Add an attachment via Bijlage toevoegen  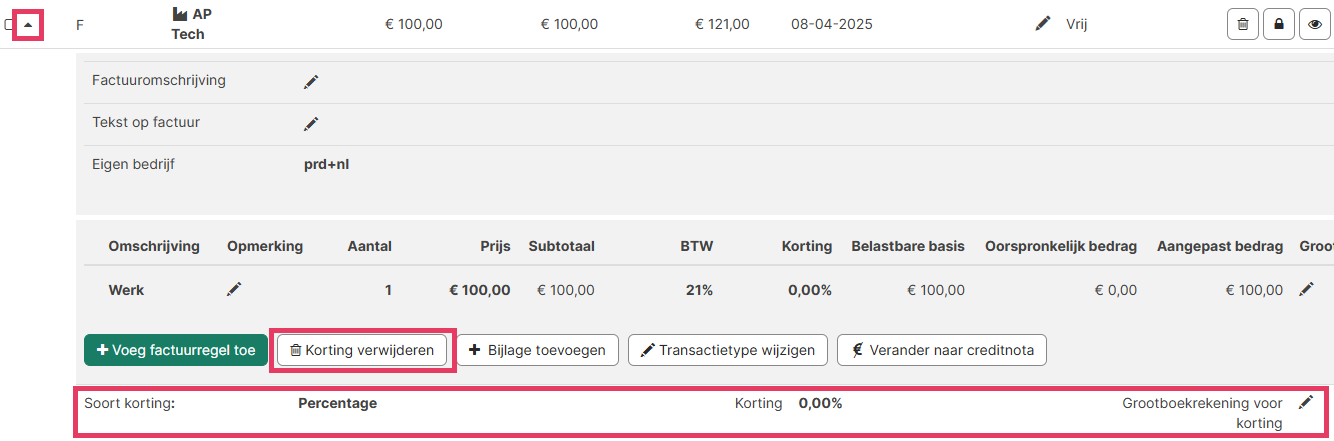[x=538, y=350]
